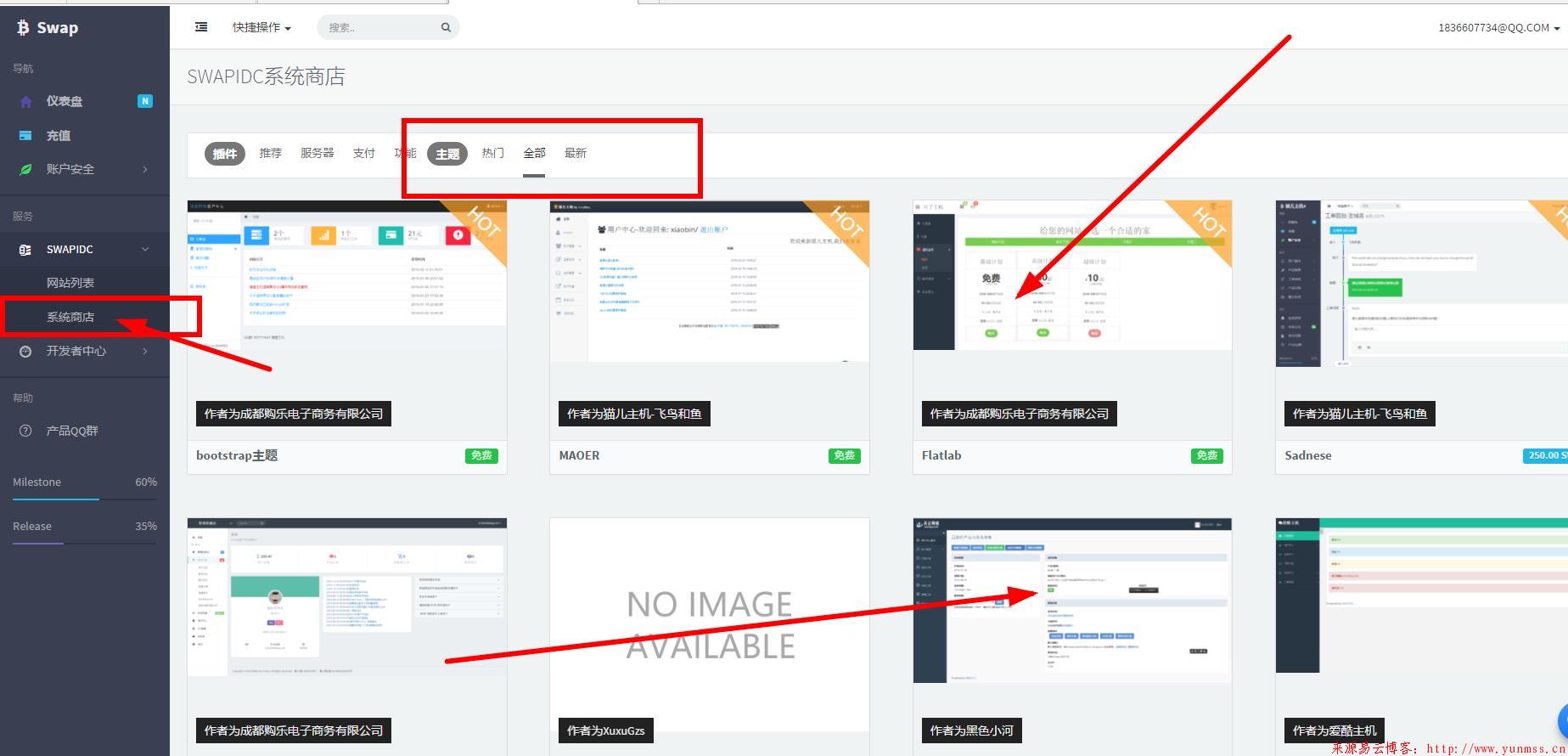Select the 推荐 tab
The width and height of the screenshot is (1568, 756).
coord(271,153)
